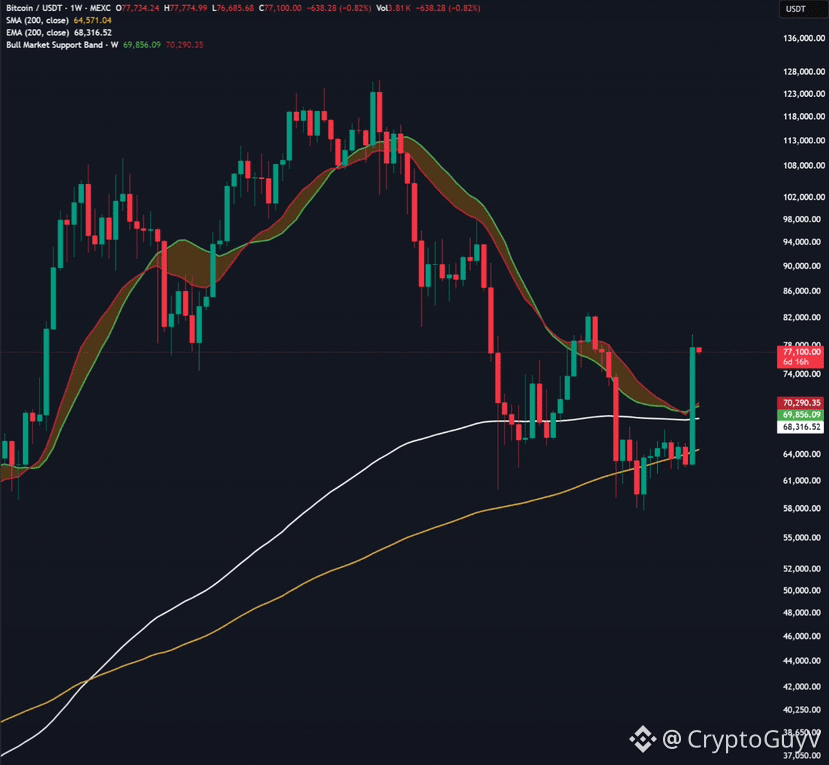Click the 58,000.00 price axis label
The width and height of the screenshot is (829, 765).
802,508
